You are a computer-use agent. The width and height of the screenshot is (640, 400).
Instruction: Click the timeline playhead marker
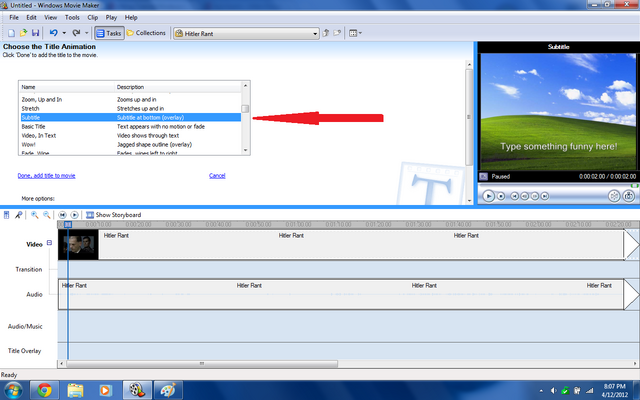click(68, 224)
